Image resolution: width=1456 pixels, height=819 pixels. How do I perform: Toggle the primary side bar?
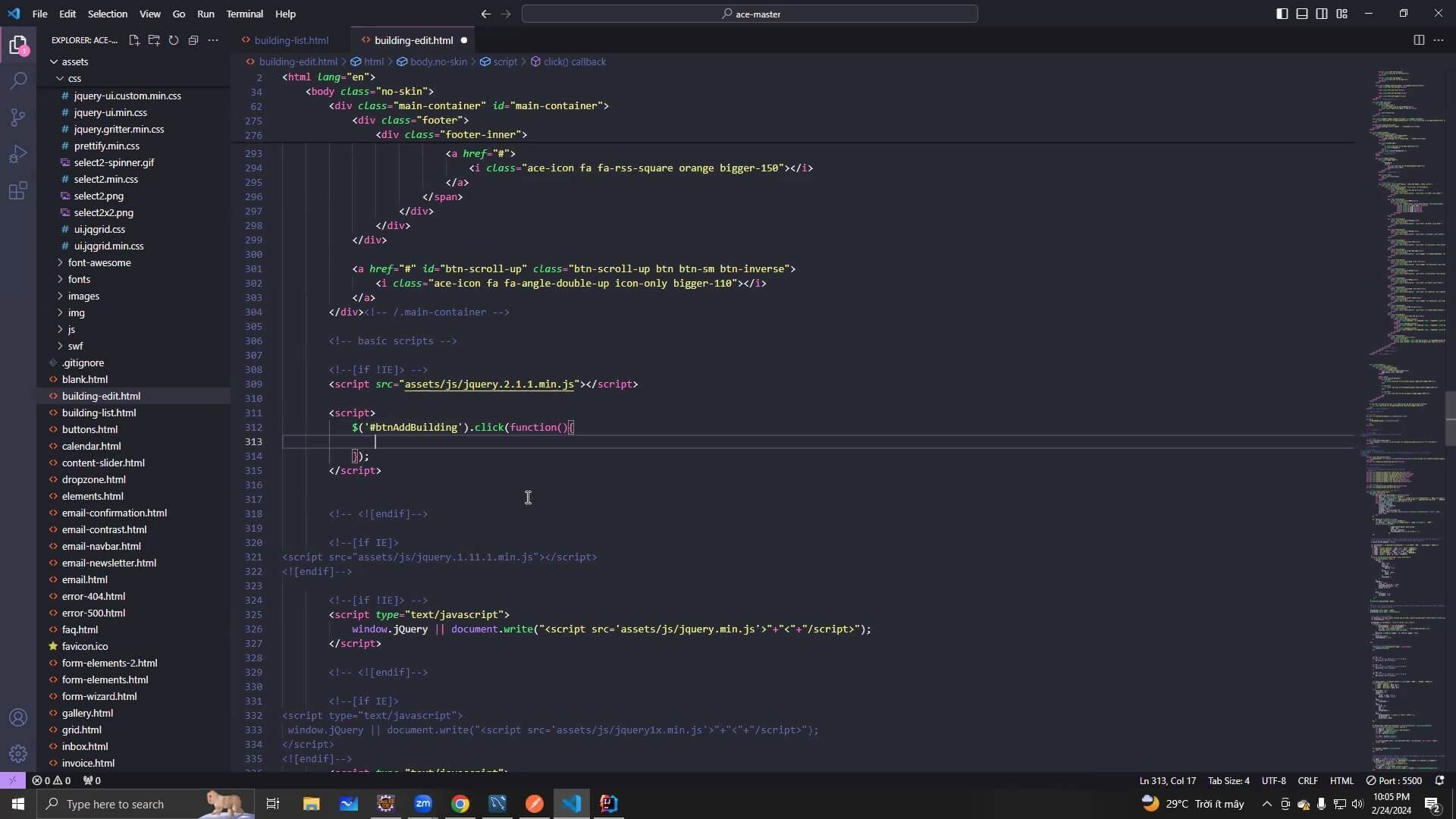(x=1282, y=14)
